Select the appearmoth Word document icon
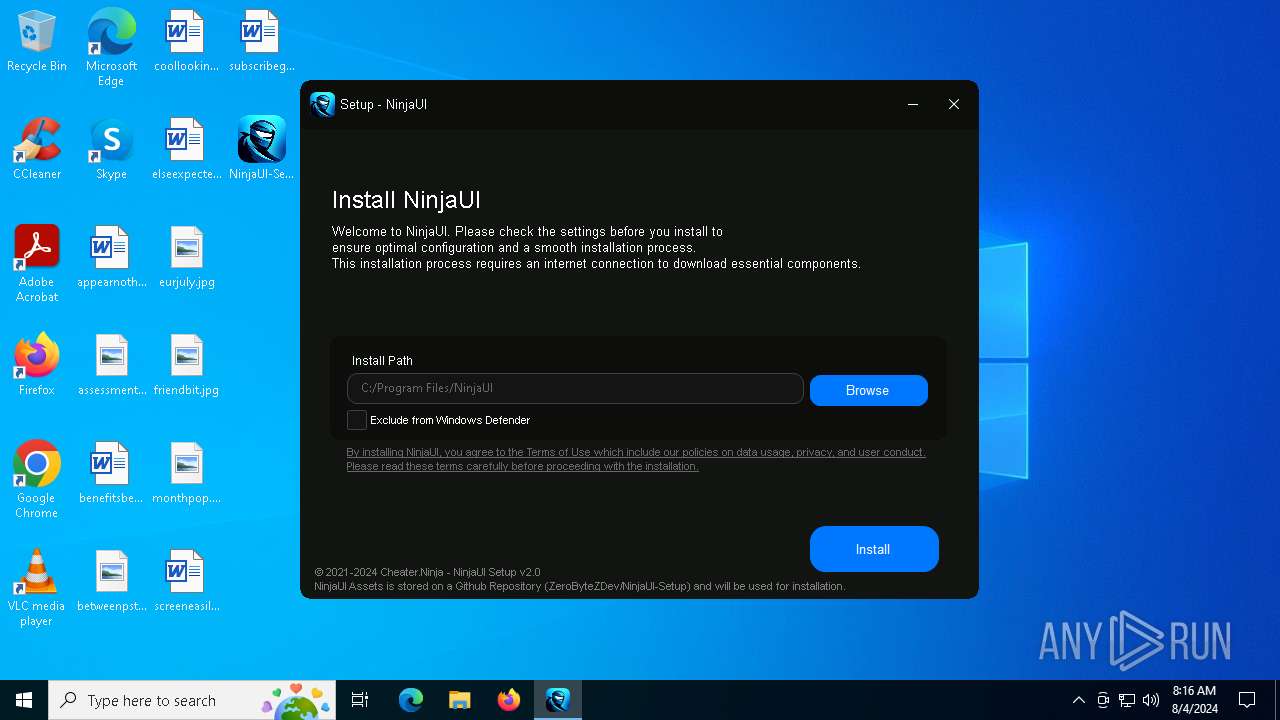This screenshot has width=1280, height=720. pos(111,258)
